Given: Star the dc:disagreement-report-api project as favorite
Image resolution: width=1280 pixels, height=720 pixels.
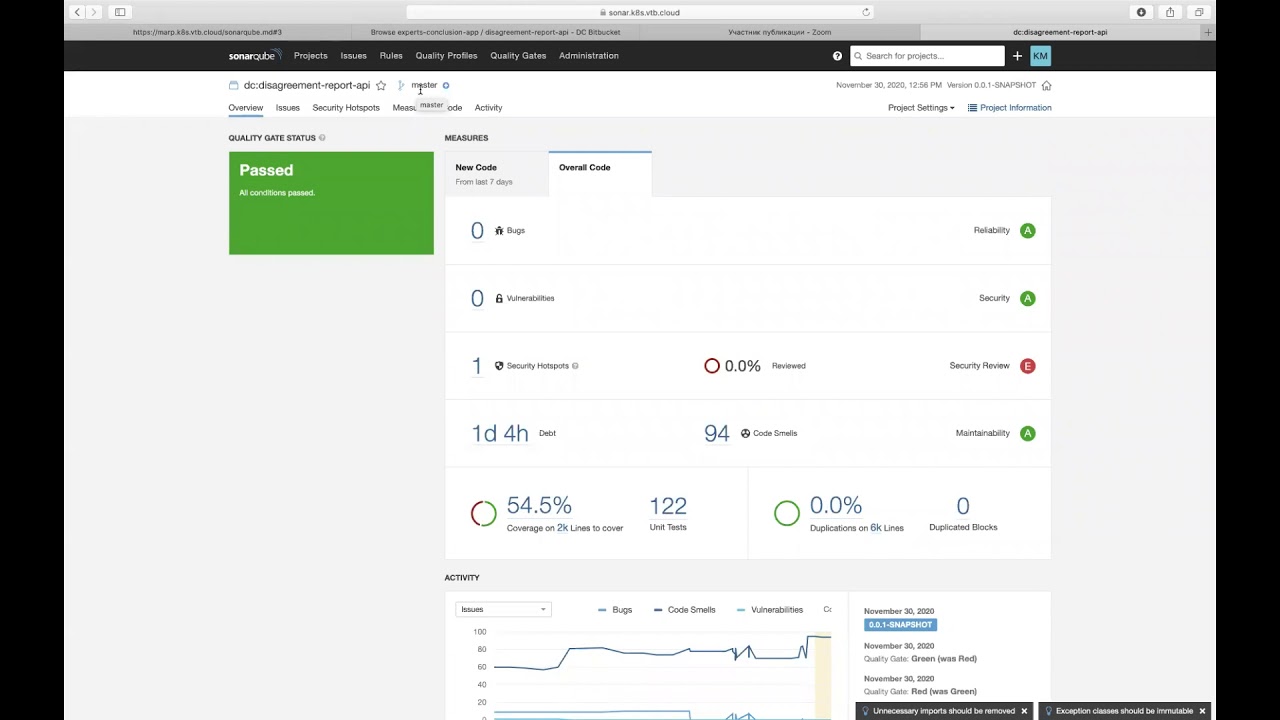Looking at the screenshot, I should 381,85.
